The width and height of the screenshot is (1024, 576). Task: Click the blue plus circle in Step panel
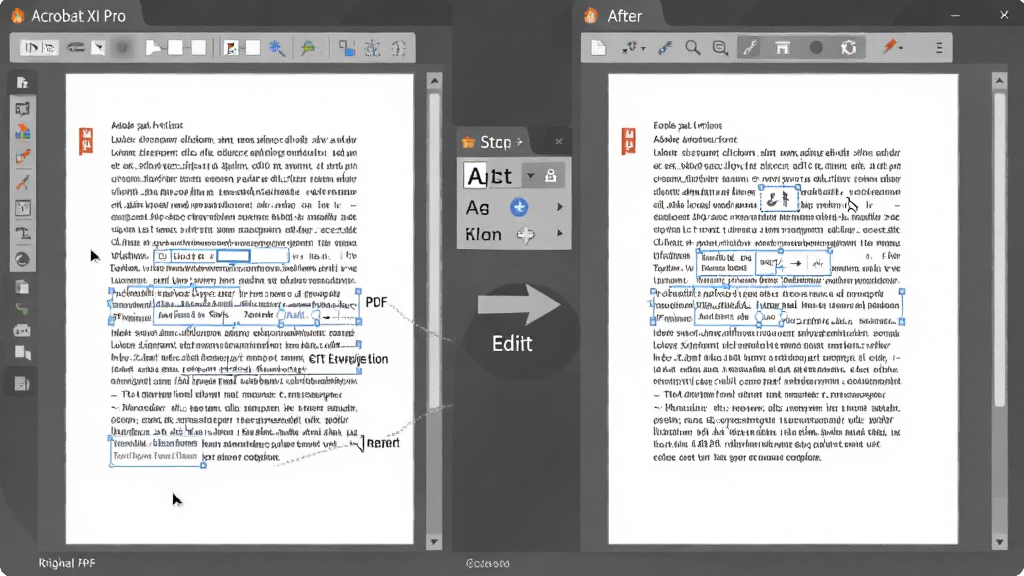click(519, 207)
